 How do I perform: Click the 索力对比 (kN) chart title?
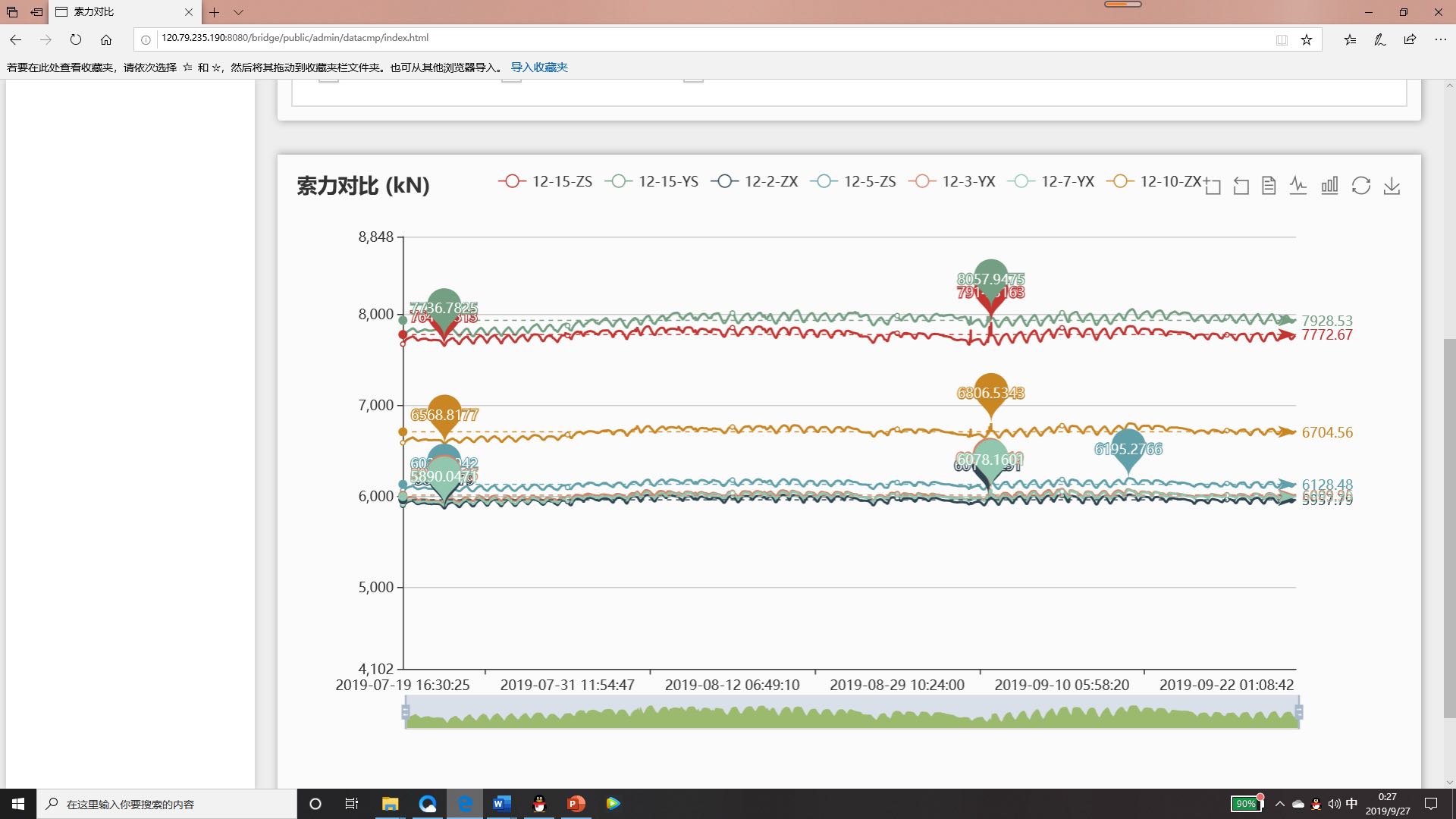tap(363, 186)
